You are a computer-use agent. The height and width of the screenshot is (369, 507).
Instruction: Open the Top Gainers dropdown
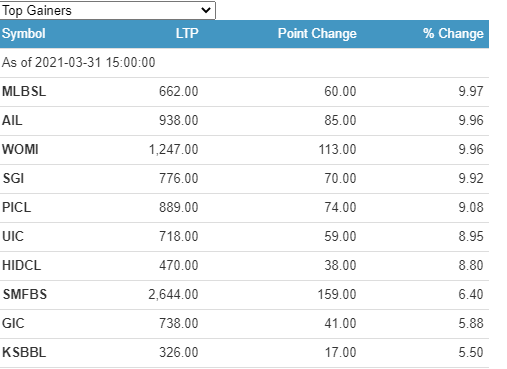[x=107, y=10]
